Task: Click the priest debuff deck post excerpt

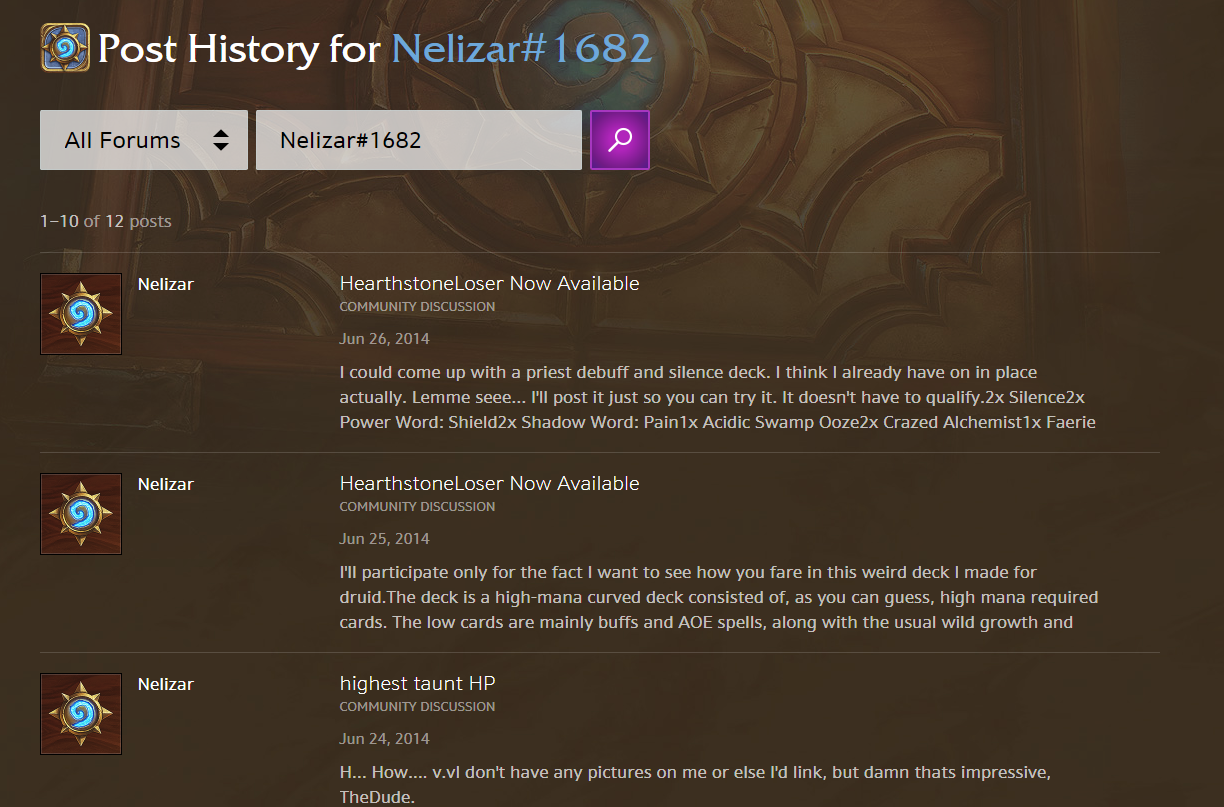Action: coord(717,397)
